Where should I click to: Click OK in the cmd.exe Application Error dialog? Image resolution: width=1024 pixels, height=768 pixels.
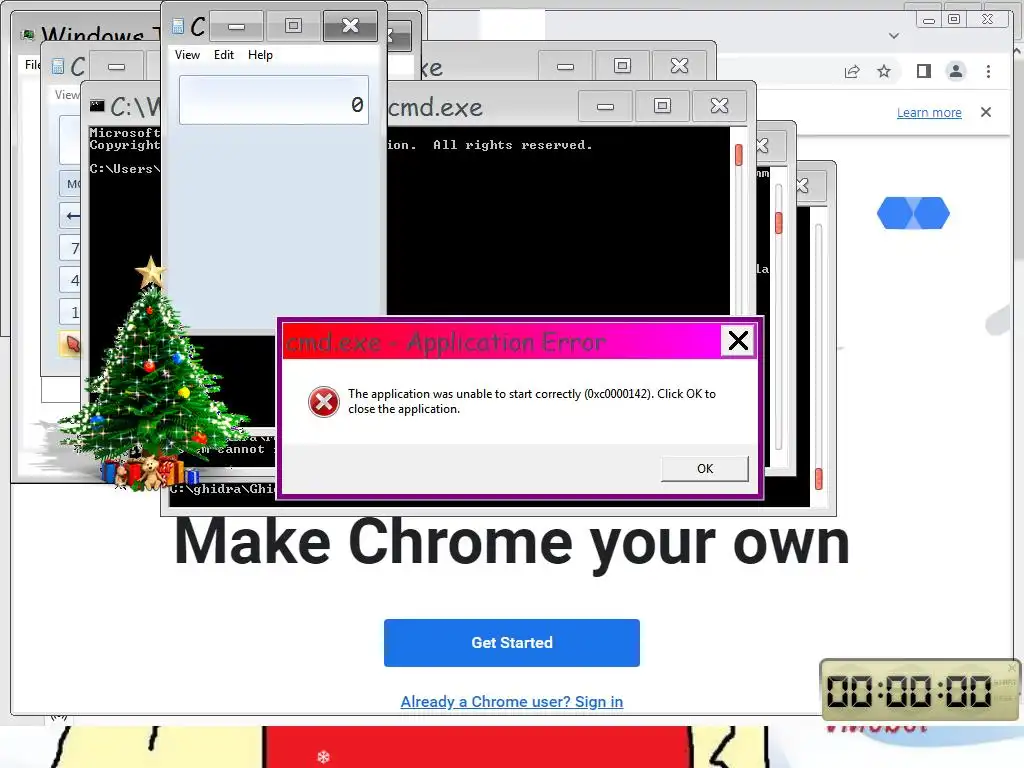click(705, 468)
